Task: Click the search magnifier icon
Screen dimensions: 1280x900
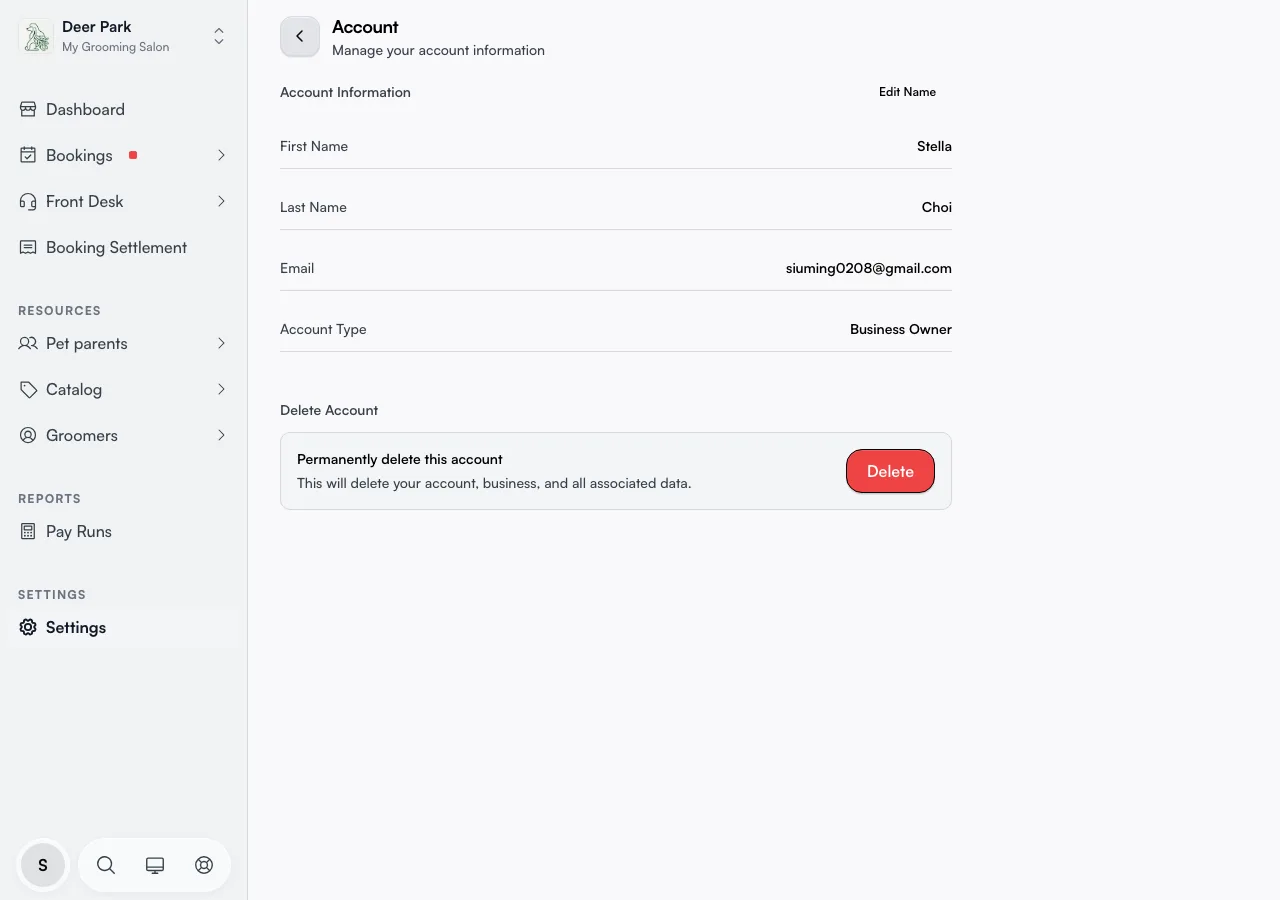Action: [106, 865]
